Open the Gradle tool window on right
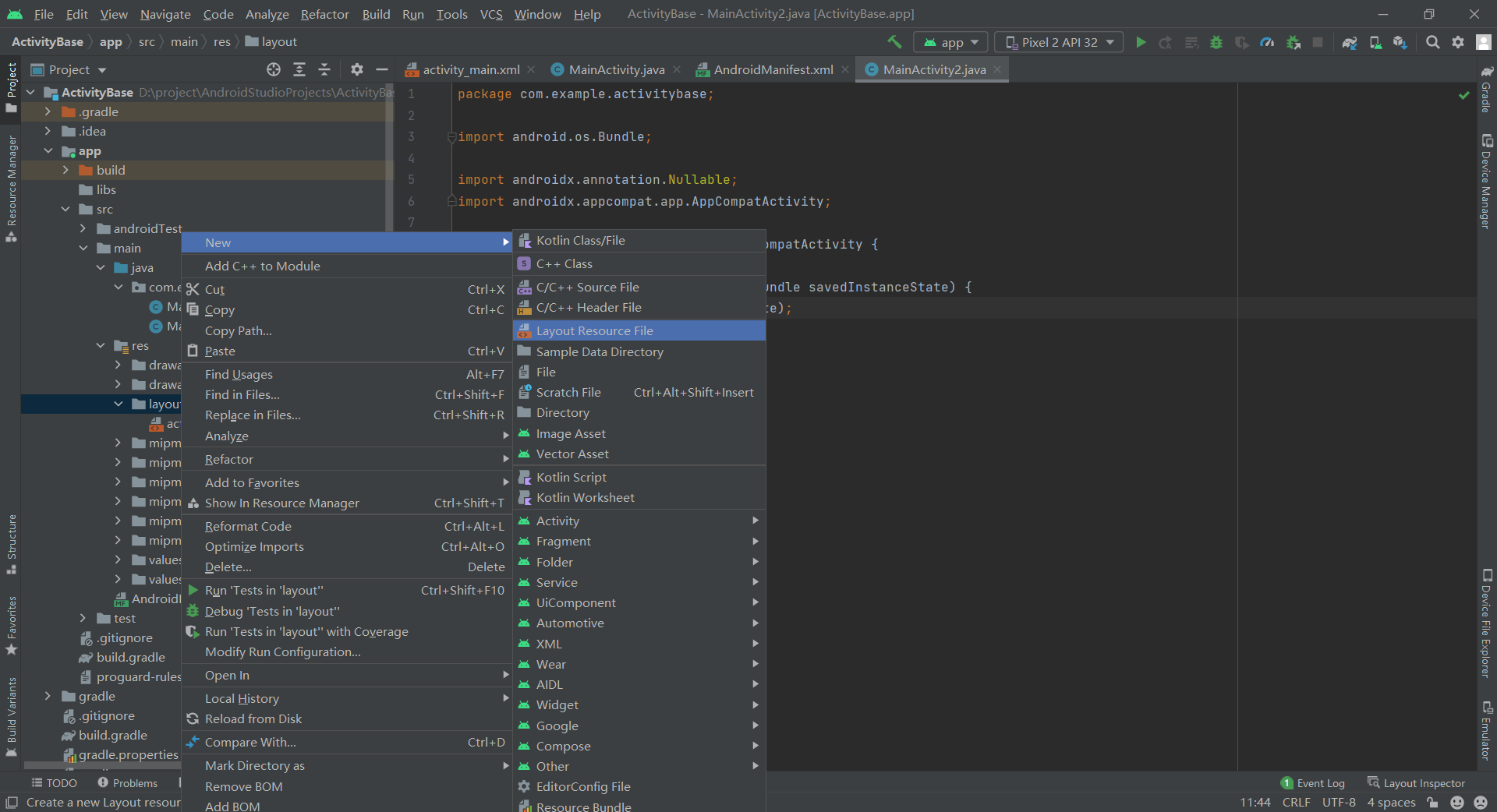 point(1487,90)
